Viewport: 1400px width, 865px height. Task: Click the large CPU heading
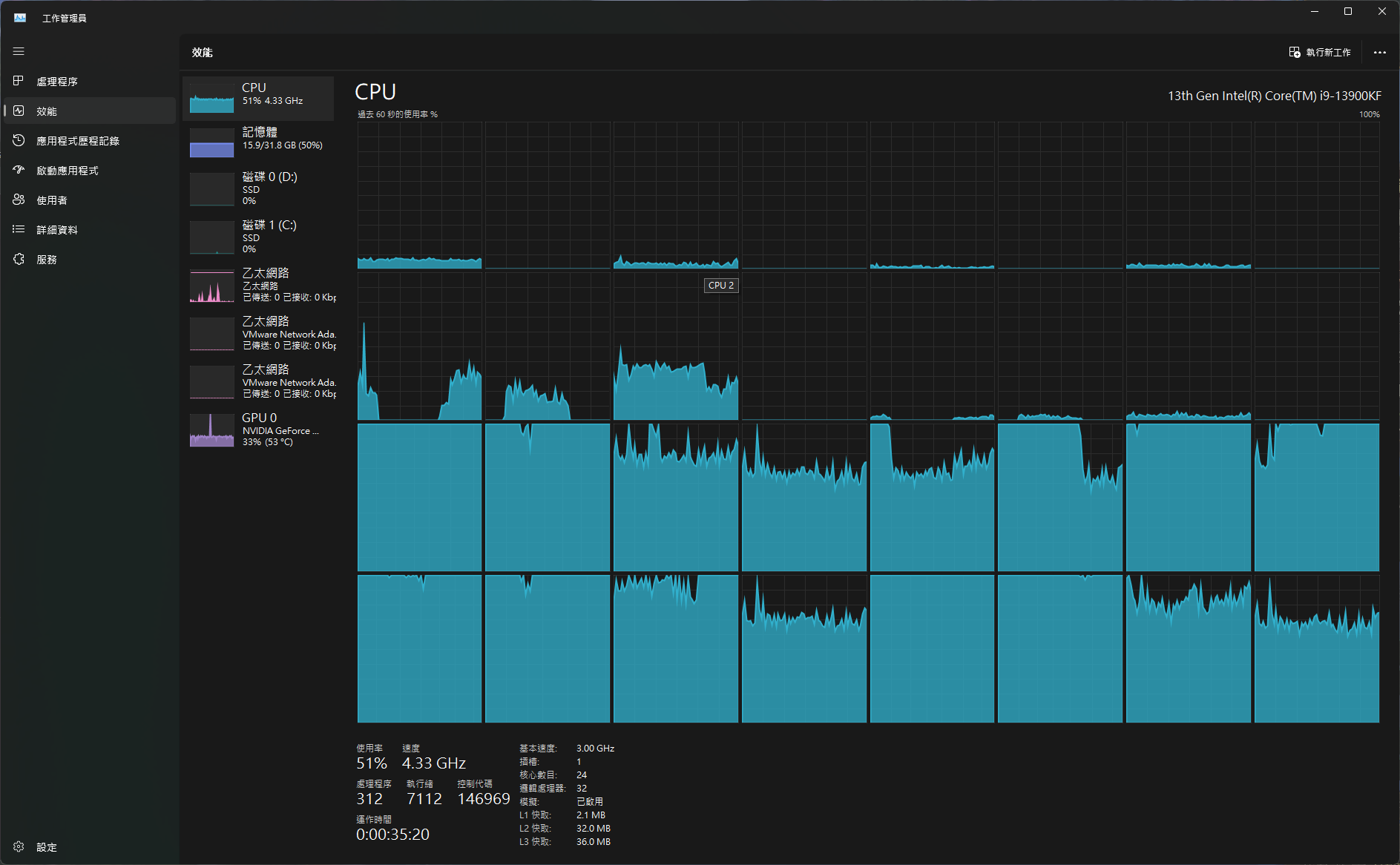click(375, 92)
